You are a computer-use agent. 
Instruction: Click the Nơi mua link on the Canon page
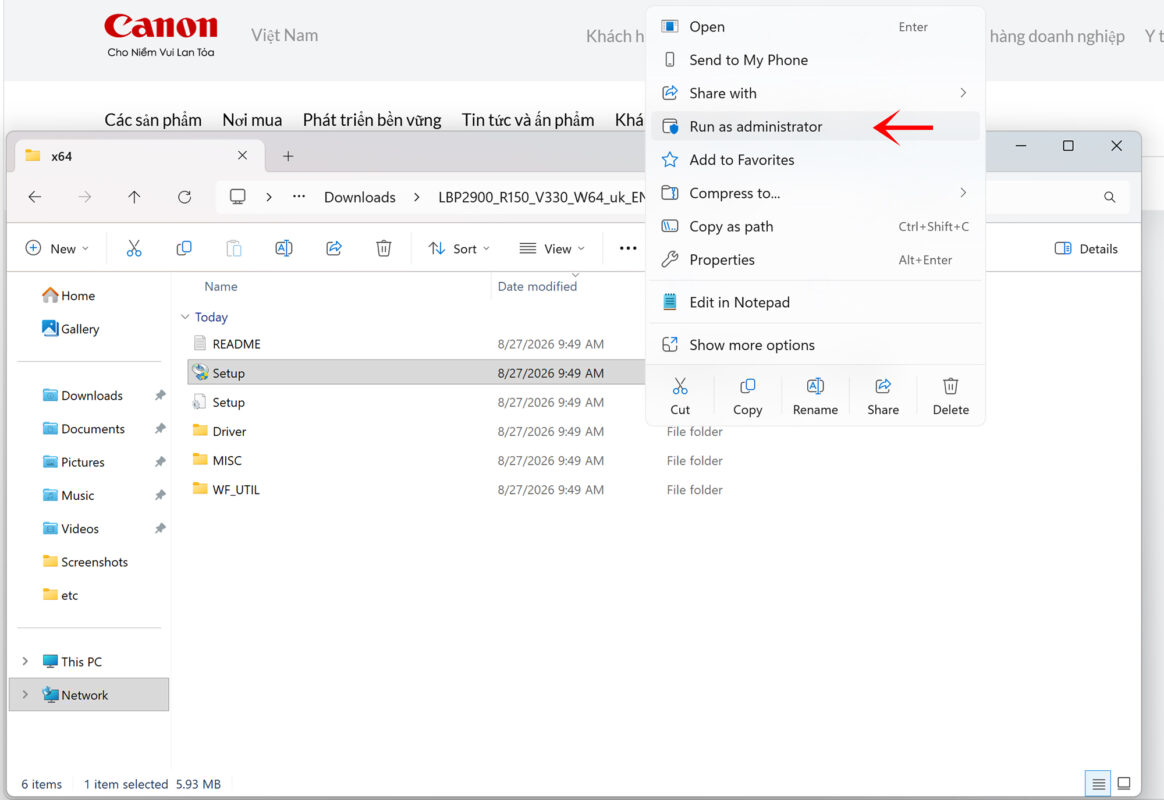point(252,119)
